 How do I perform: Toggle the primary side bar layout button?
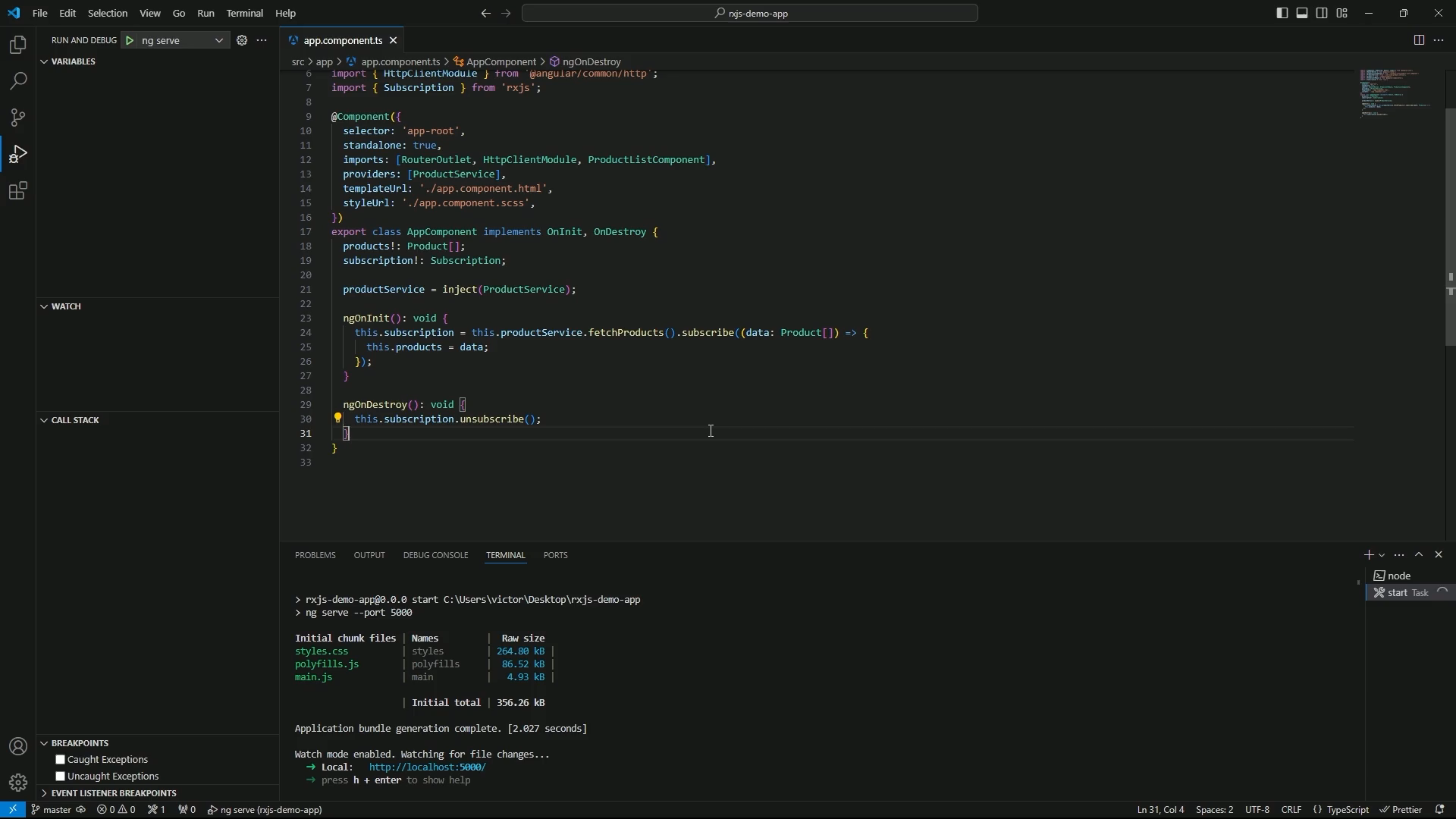(1282, 13)
